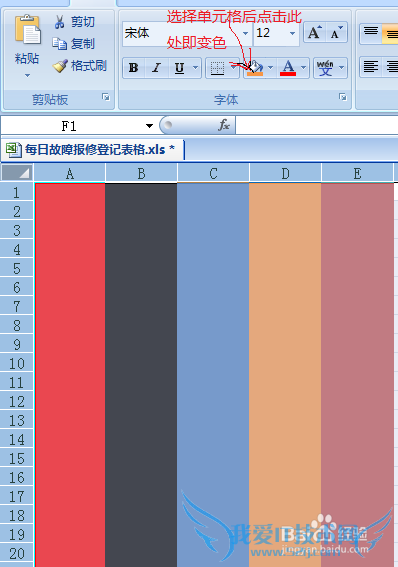Image resolution: width=398 pixels, height=567 pixels.
Task: Click the dark gray cell B7
Action: click(141, 306)
